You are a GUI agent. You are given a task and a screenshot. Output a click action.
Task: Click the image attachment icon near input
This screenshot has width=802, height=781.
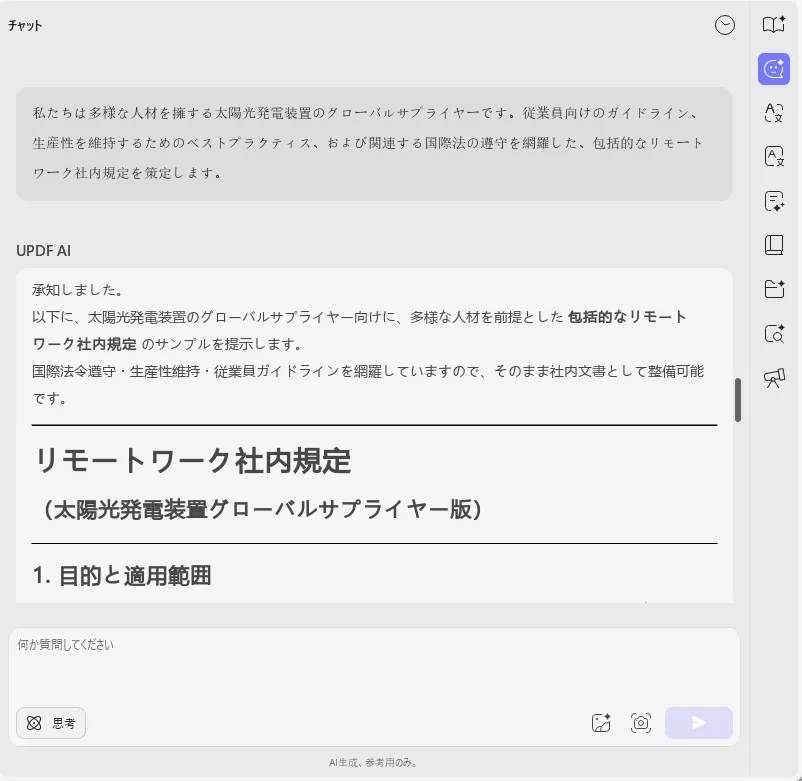[x=601, y=722]
